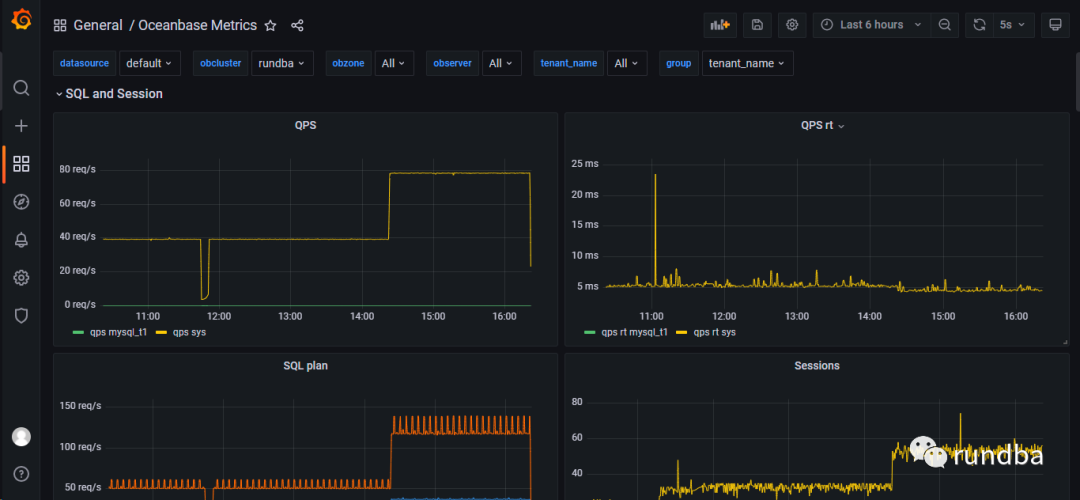This screenshot has width=1080, height=500.
Task: Refresh the dashboard now
Action: (979, 25)
